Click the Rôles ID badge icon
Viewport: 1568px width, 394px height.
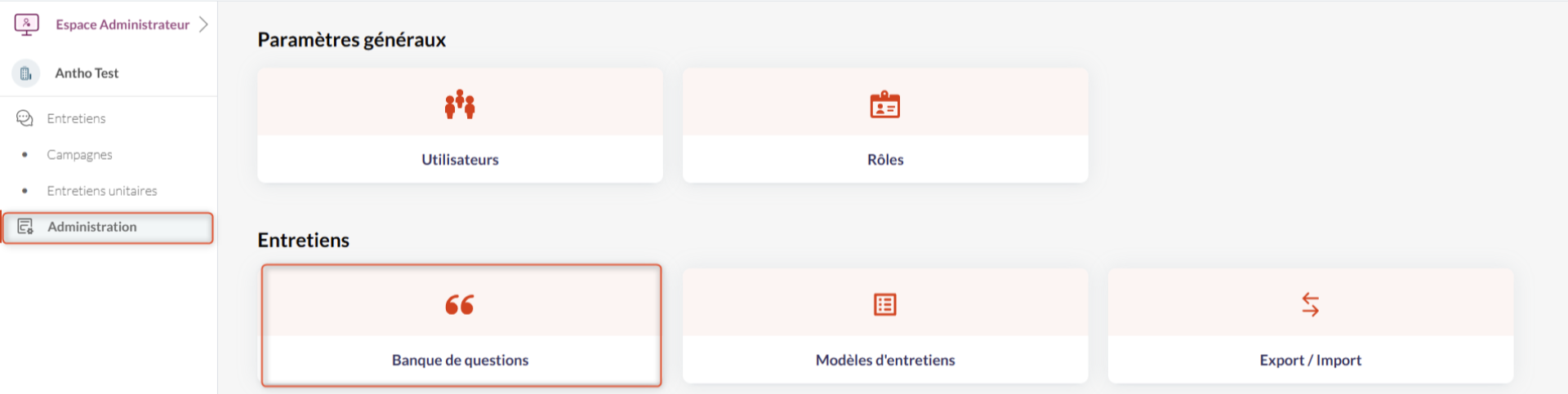click(884, 105)
